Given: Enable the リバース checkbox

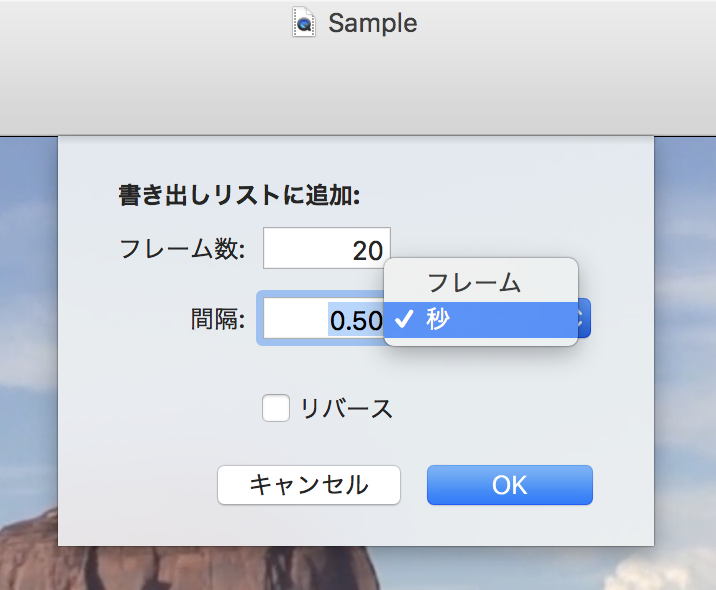Looking at the screenshot, I should [276, 408].
